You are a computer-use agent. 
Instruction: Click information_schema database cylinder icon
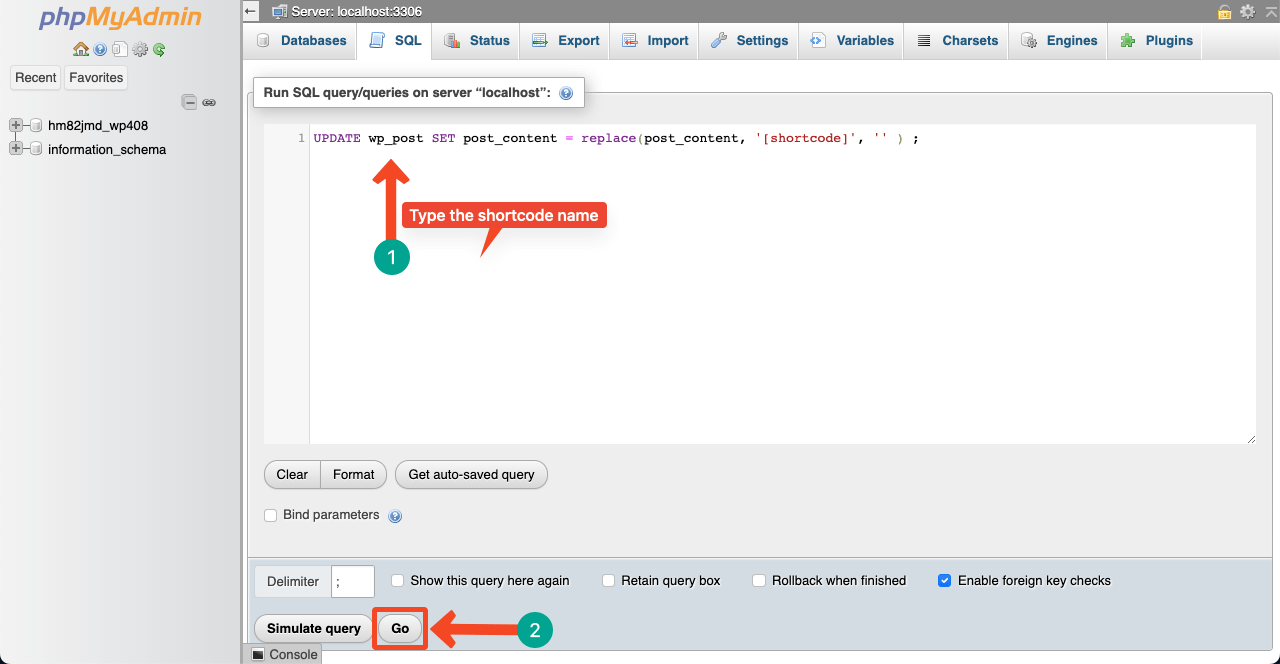pyautogui.click(x=36, y=149)
